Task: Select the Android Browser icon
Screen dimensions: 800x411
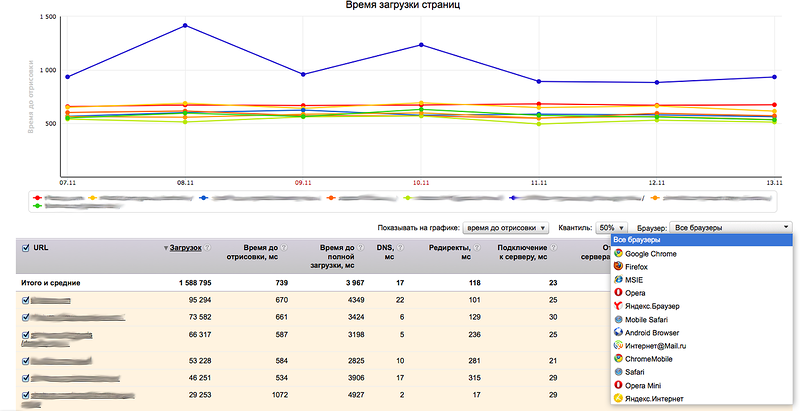Action: point(619,332)
